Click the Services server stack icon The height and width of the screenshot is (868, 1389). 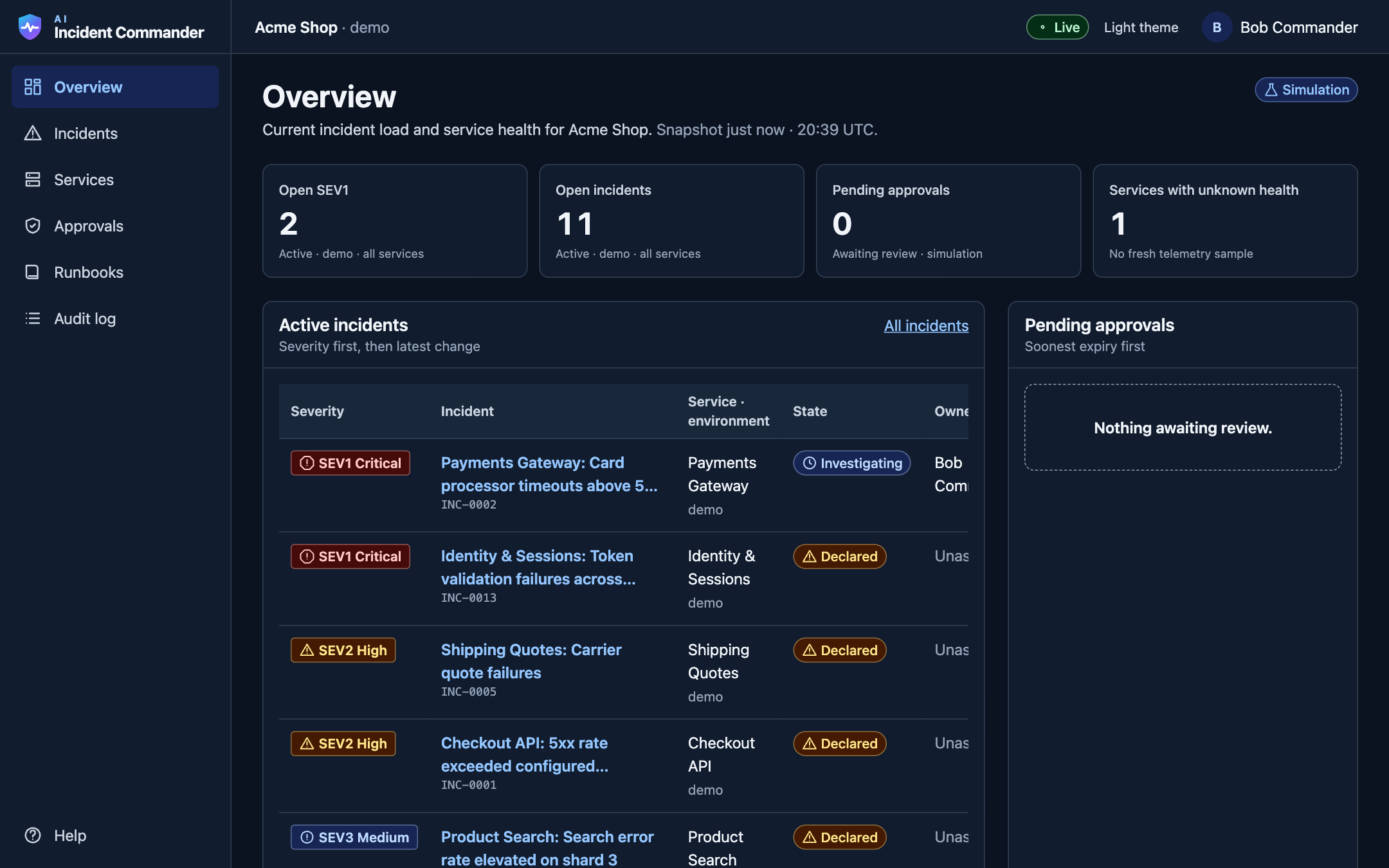tap(33, 179)
